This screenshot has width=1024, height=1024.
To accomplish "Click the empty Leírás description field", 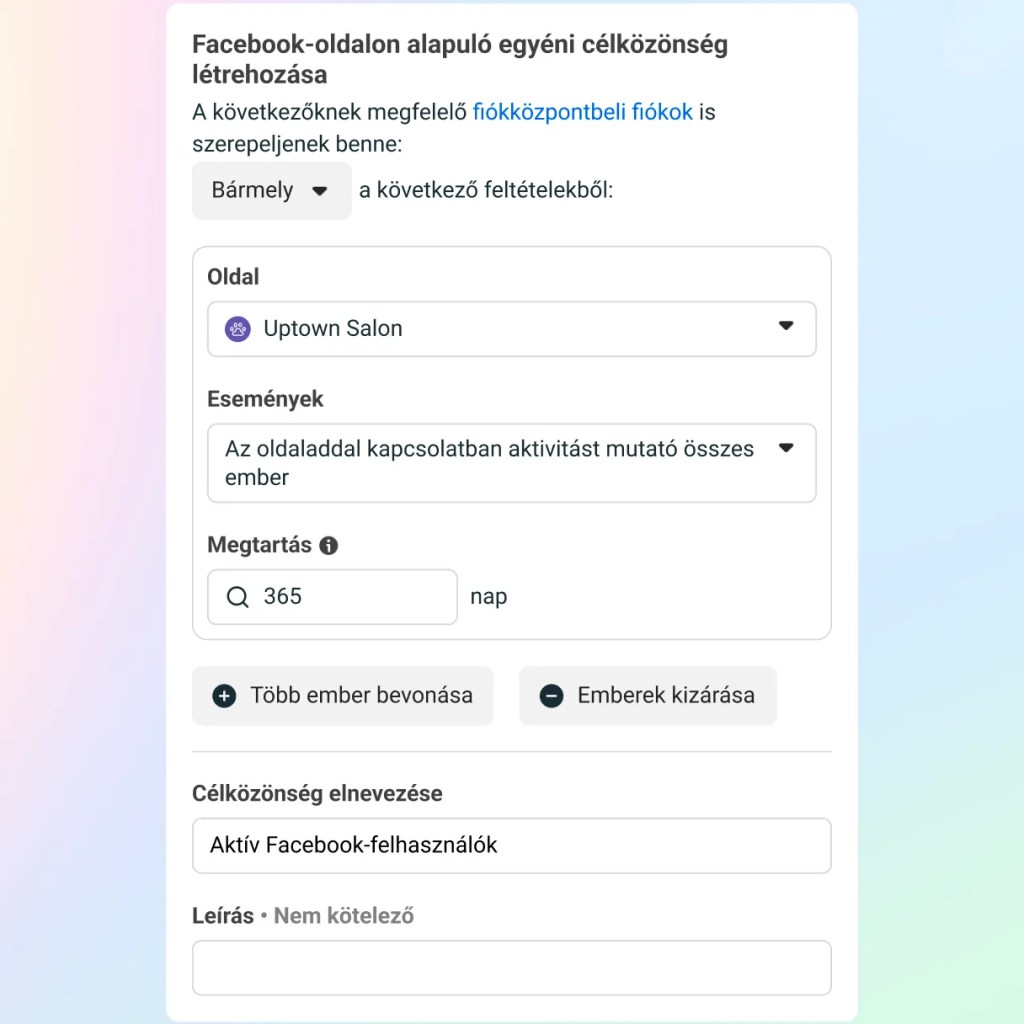I will pyautogui.click(x=511, y=967).
